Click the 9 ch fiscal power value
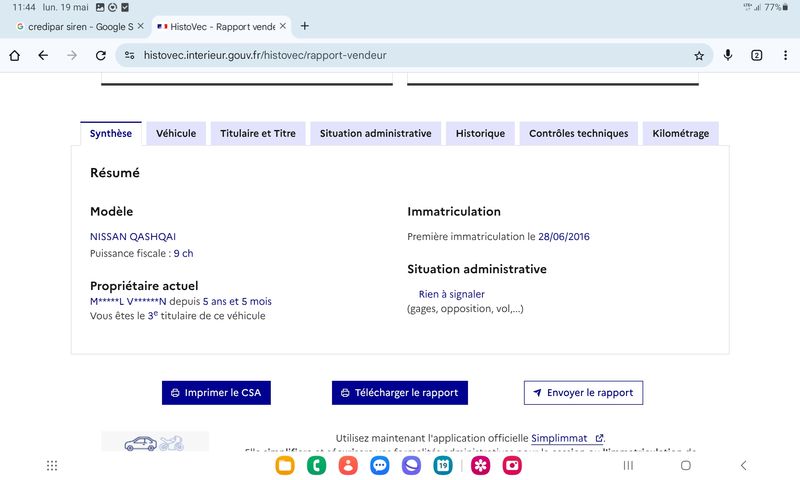800x480 pixels. pyautogui.click(x=183, y=254)
